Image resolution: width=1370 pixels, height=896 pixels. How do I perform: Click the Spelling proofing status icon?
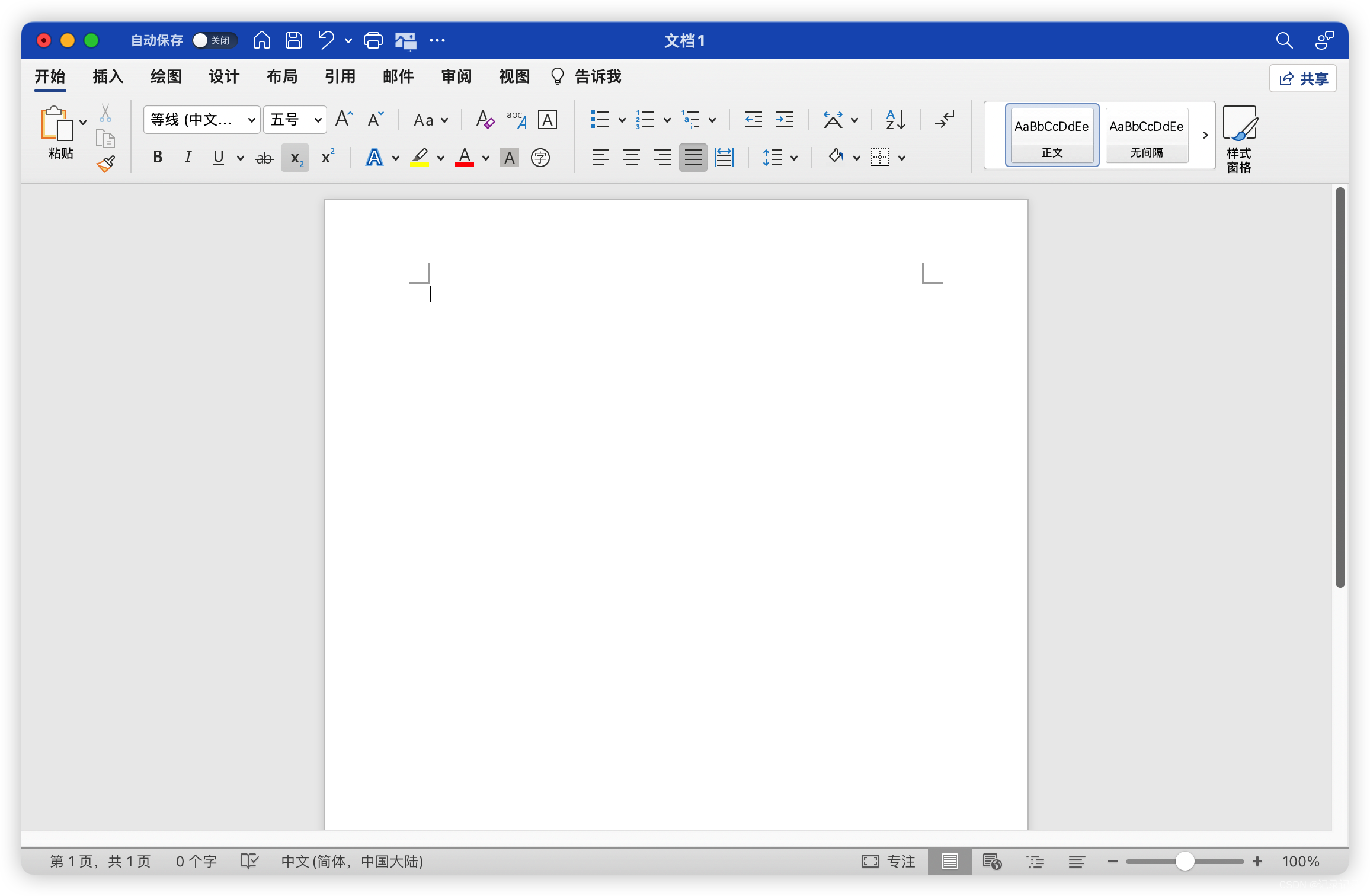click(x=249, y=861)
